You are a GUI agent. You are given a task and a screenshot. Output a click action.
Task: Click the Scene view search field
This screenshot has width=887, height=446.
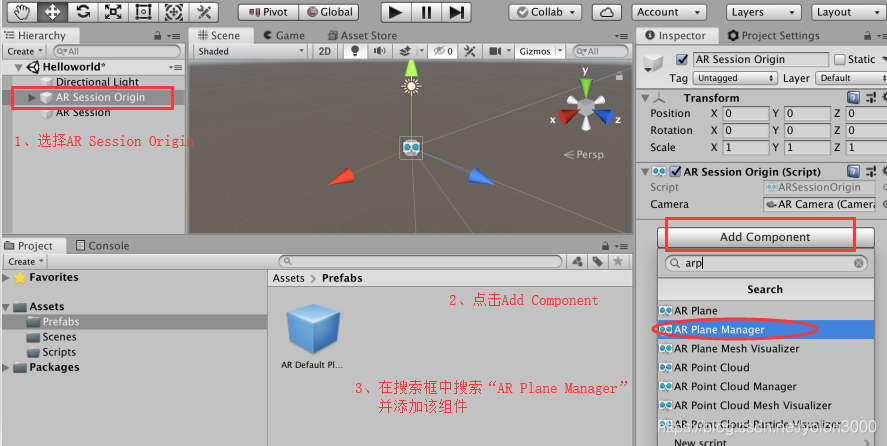[600, 51]
